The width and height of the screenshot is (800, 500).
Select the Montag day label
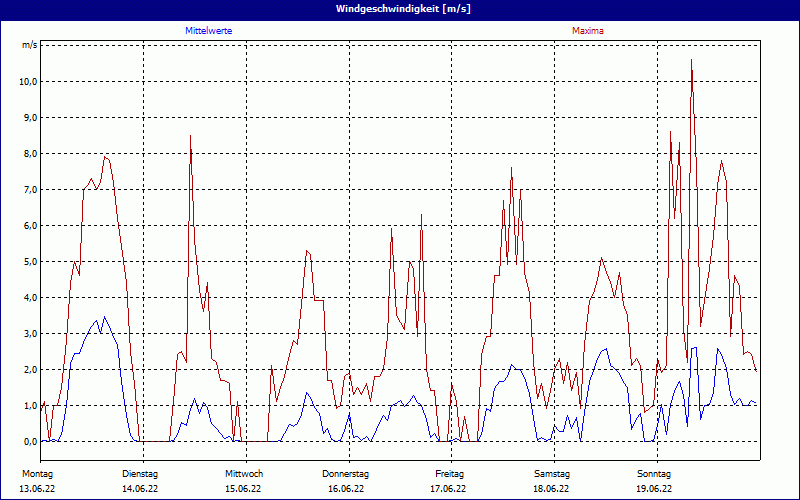[38, 473]
